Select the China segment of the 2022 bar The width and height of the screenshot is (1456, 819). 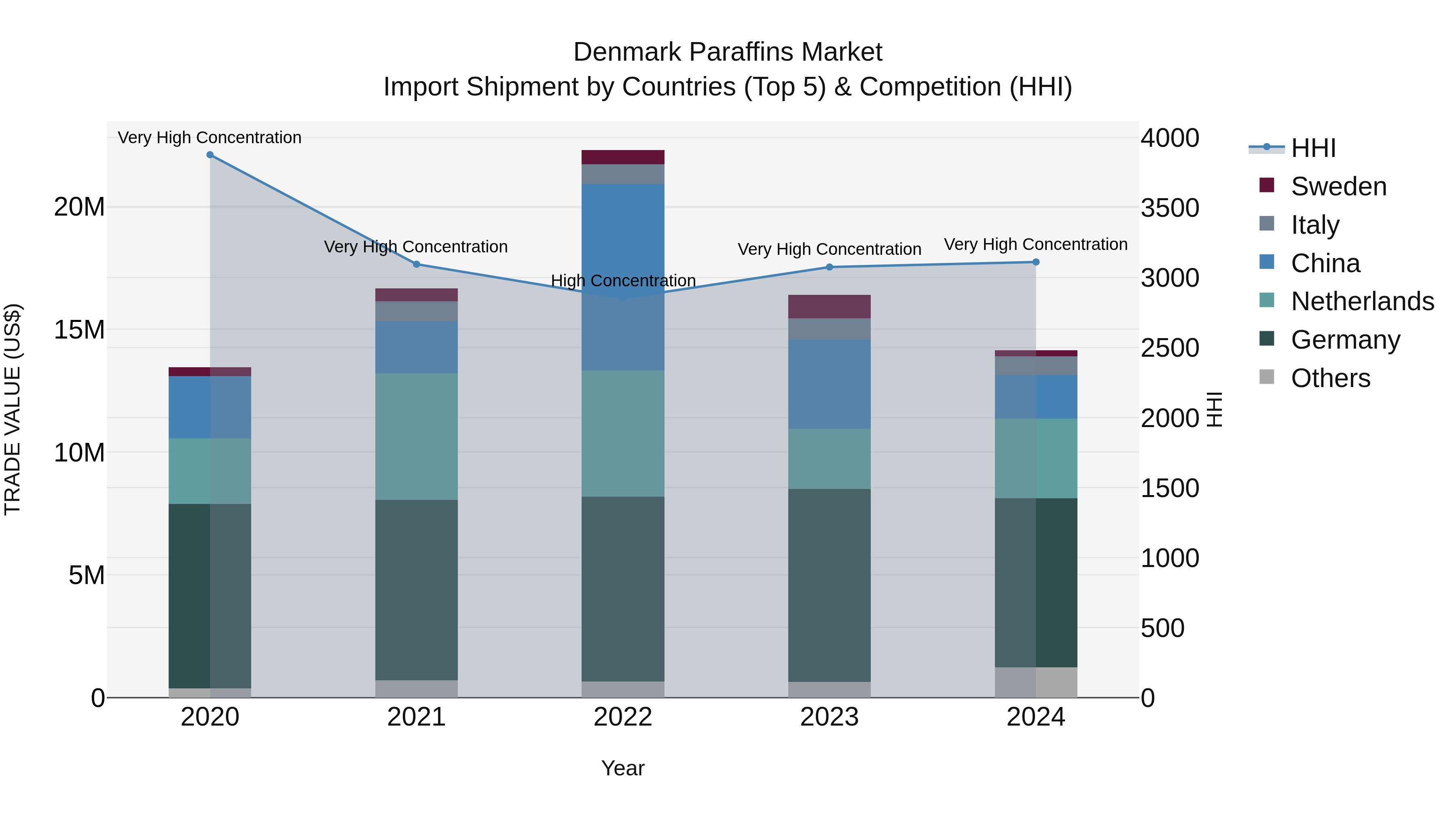pos(623,277)
